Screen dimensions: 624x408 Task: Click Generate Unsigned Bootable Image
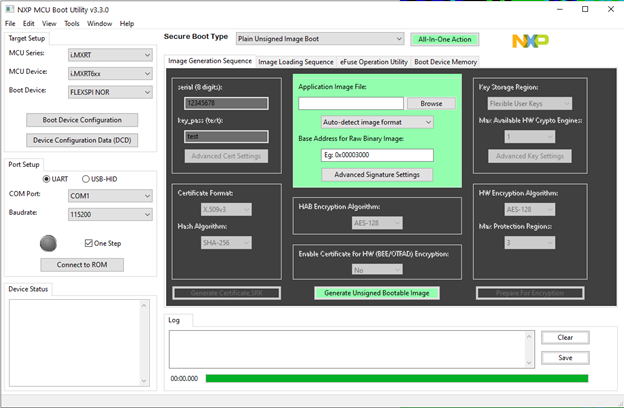coord(376,293)
